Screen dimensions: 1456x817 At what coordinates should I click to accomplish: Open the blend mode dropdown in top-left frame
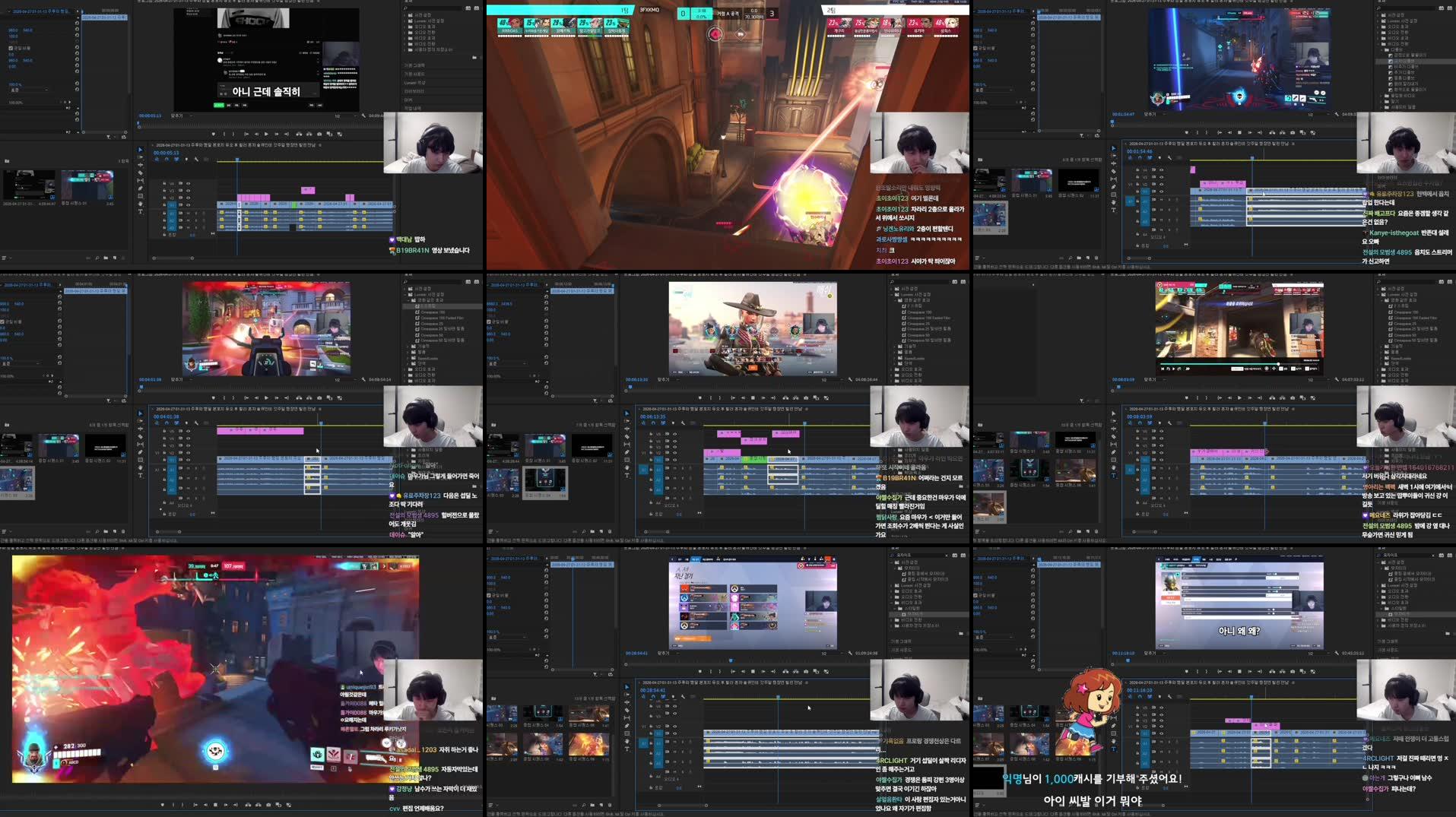[29, 90]
